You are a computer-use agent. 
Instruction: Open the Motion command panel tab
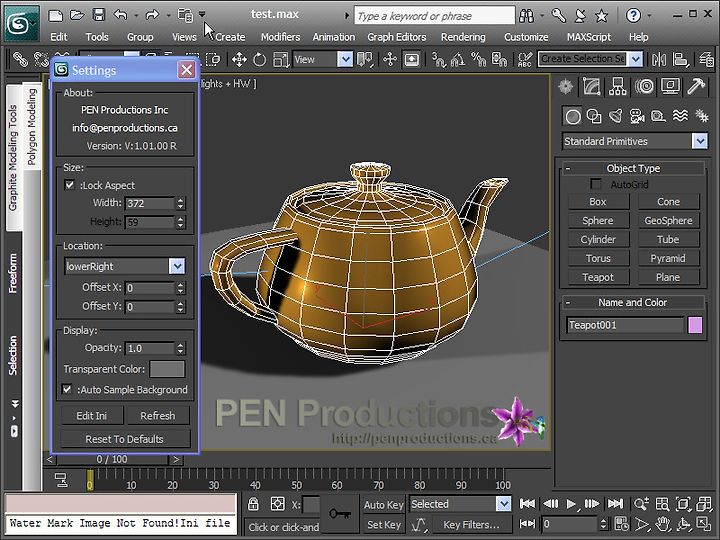click(644, 86)
